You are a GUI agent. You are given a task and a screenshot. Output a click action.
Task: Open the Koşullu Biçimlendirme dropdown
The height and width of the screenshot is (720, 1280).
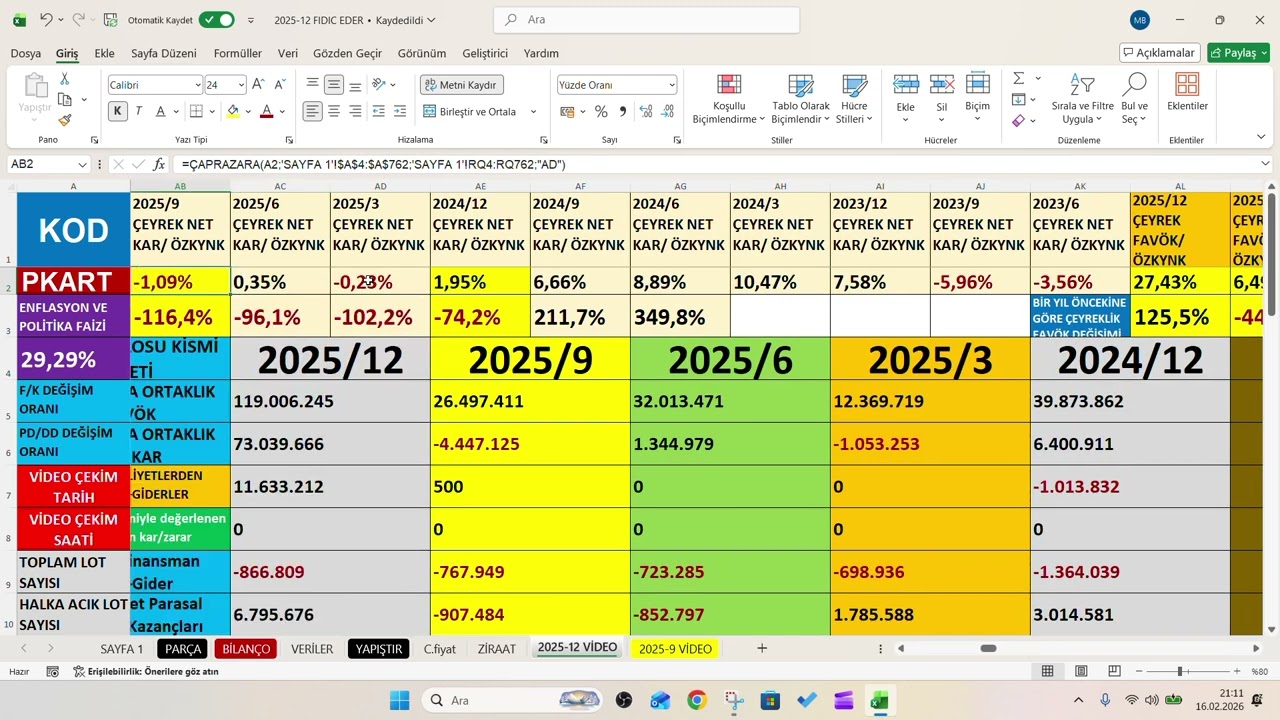(x=729, y=99)
